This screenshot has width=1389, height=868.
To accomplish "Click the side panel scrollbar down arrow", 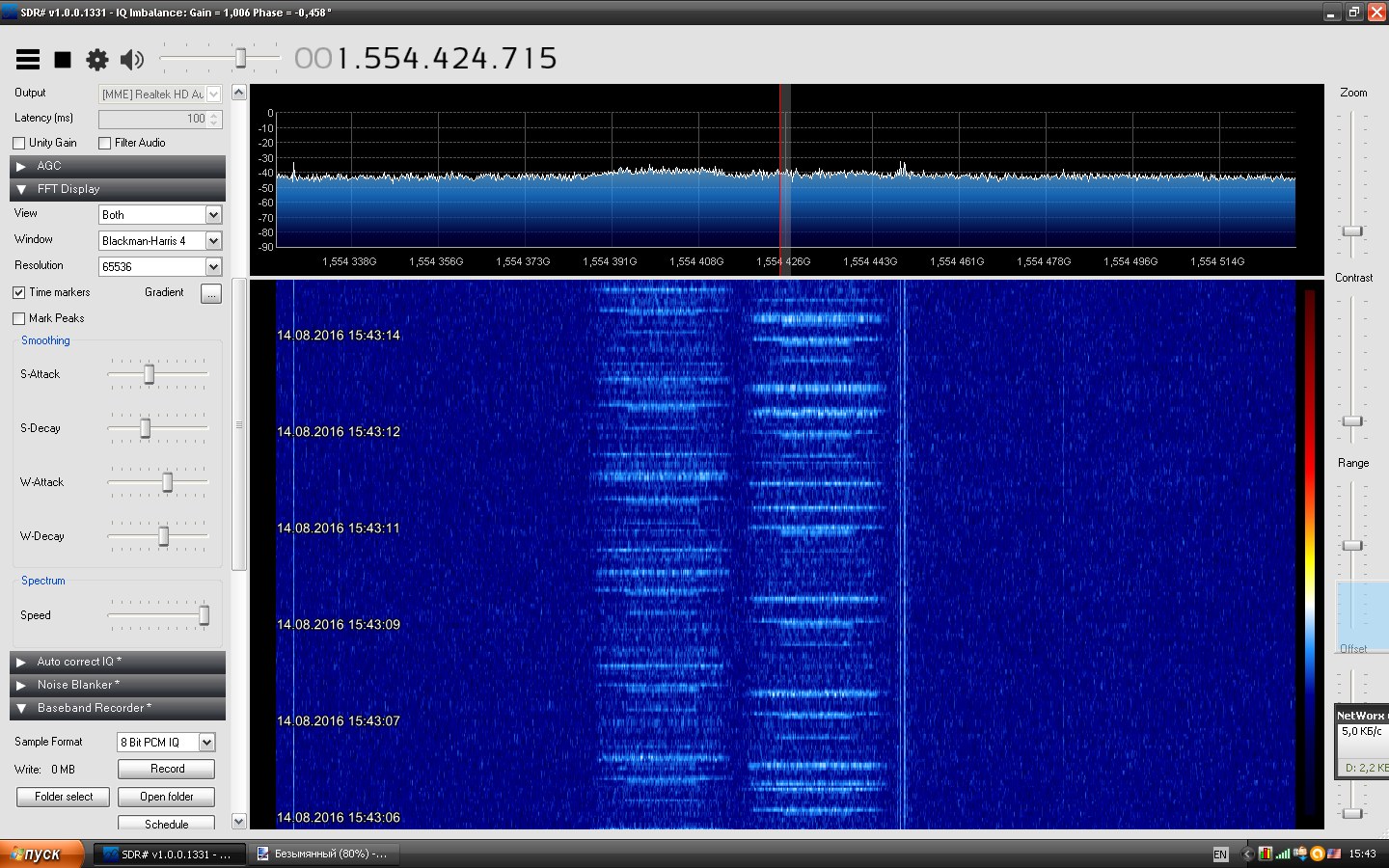I will pos(239,822).
